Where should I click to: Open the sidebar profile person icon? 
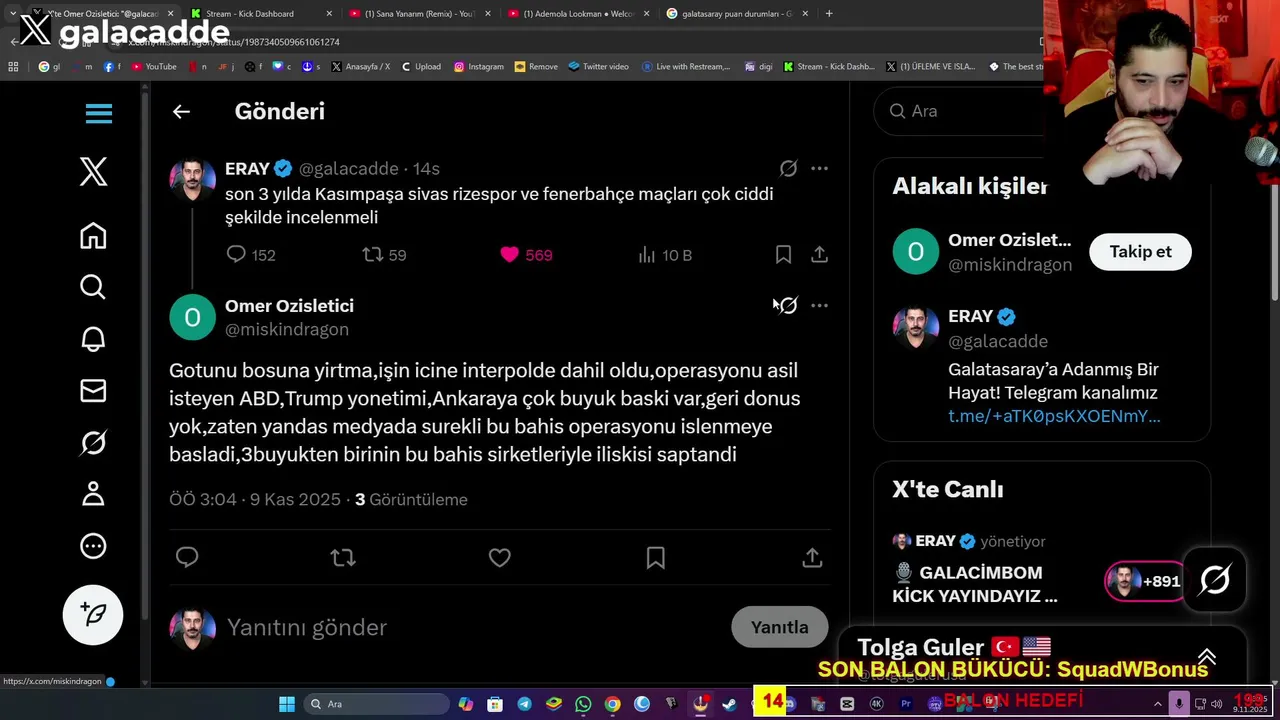point(93,494)
